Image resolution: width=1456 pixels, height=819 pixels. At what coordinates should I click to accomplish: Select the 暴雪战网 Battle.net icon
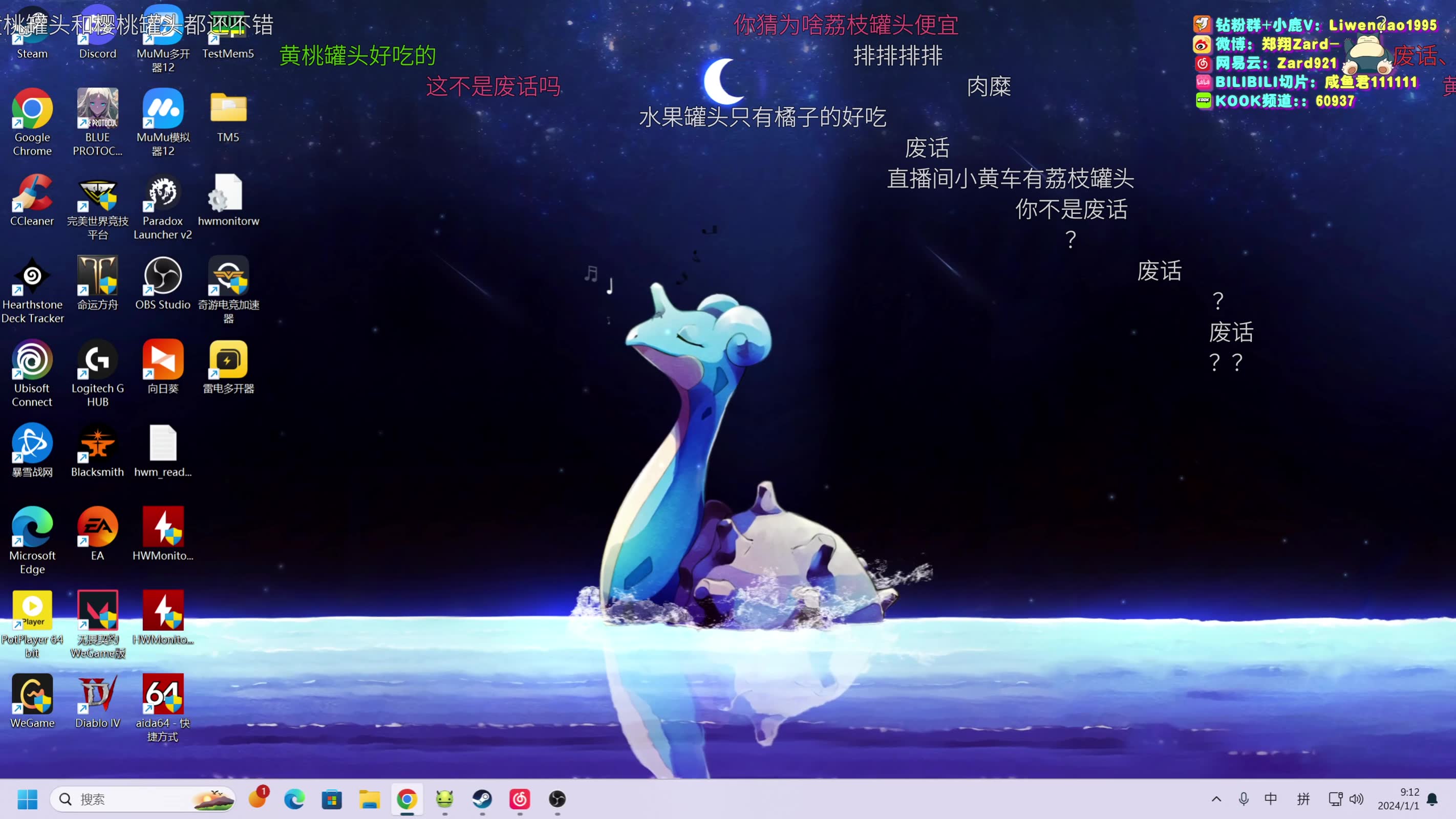pos(32,451)
